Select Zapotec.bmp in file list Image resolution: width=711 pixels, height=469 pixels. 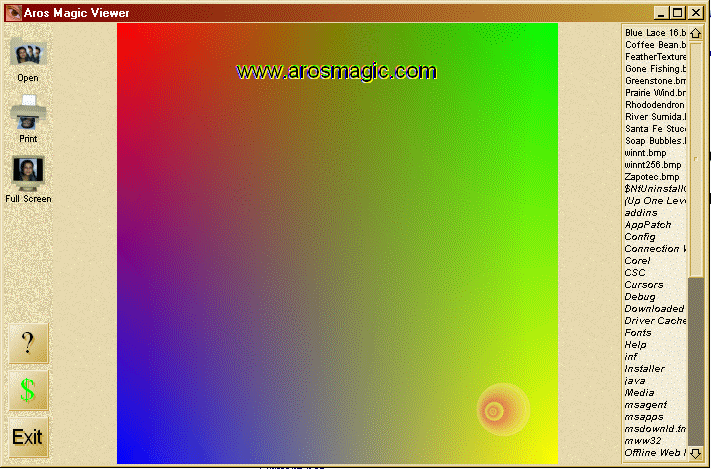point(652,177)
